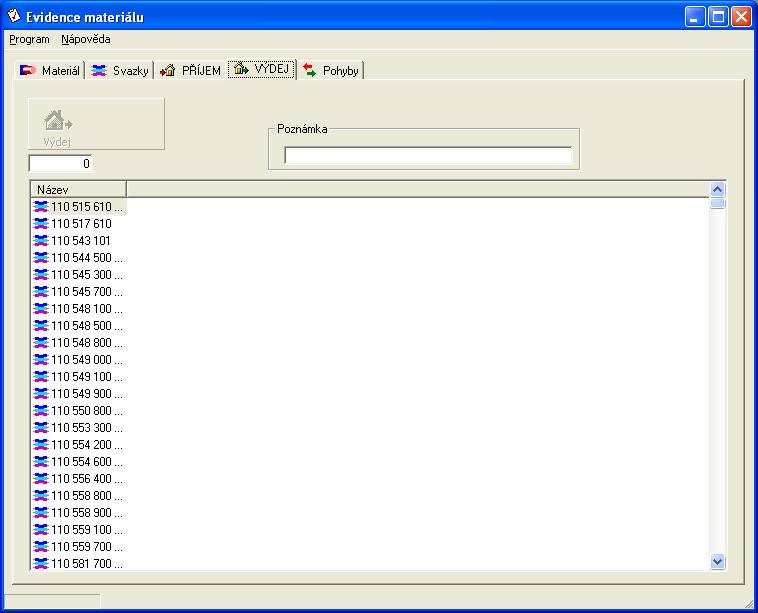Screen dimensions: 758x613
Task: Select row text 110 559 100
Action: [87, 530]
